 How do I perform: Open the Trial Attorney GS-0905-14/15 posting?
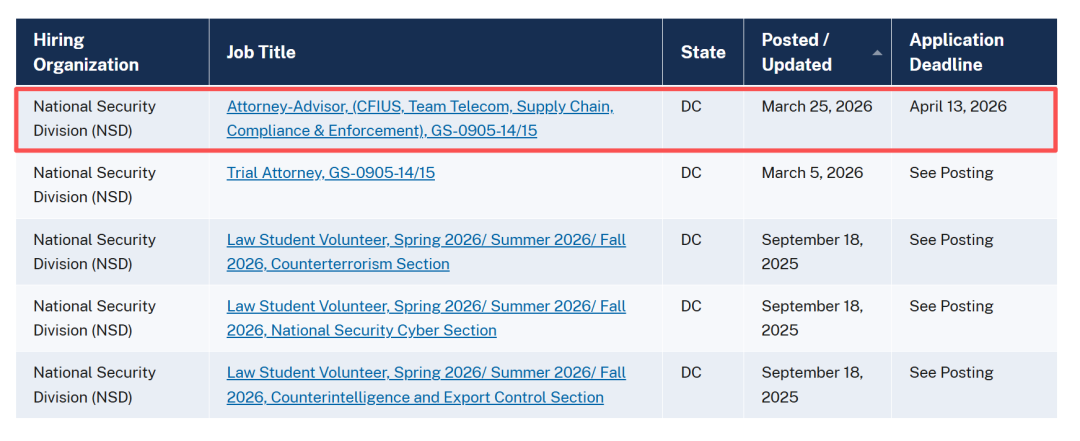coord(330,173)
